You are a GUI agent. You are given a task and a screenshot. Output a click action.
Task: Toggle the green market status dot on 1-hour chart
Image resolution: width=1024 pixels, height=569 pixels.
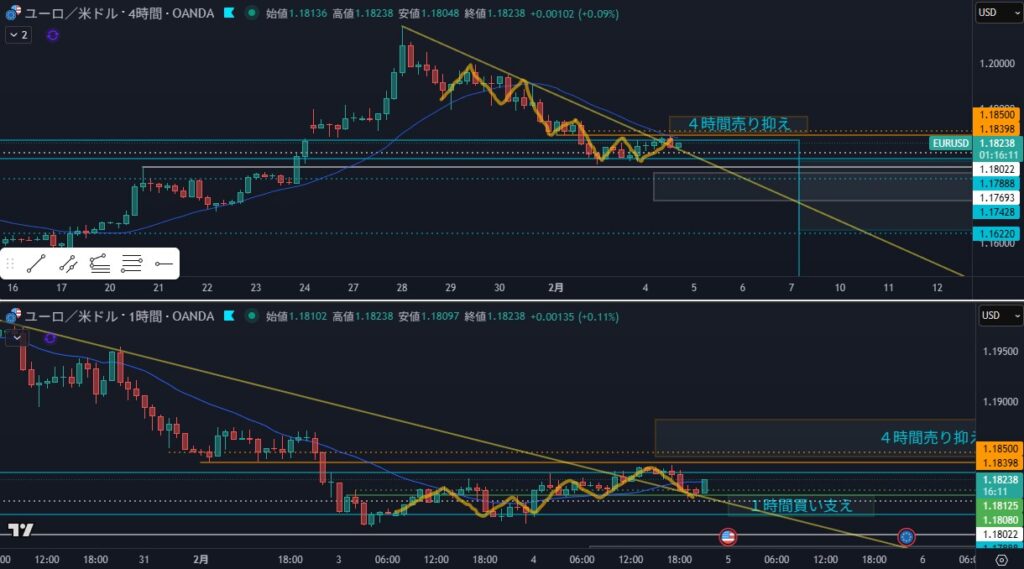click(x=249, y=317)
